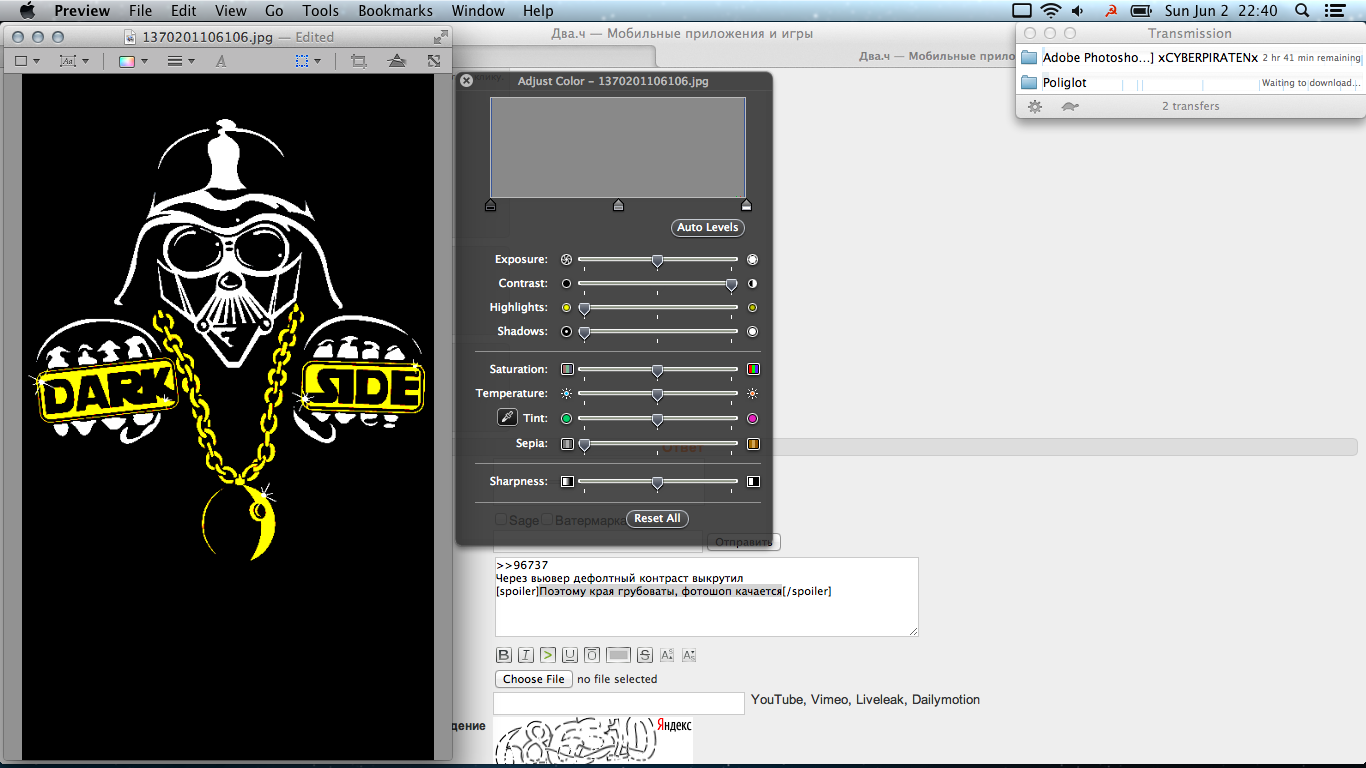Click the Crop icon in Preview toolbar
1366x768 pixels.
[358, 61]
